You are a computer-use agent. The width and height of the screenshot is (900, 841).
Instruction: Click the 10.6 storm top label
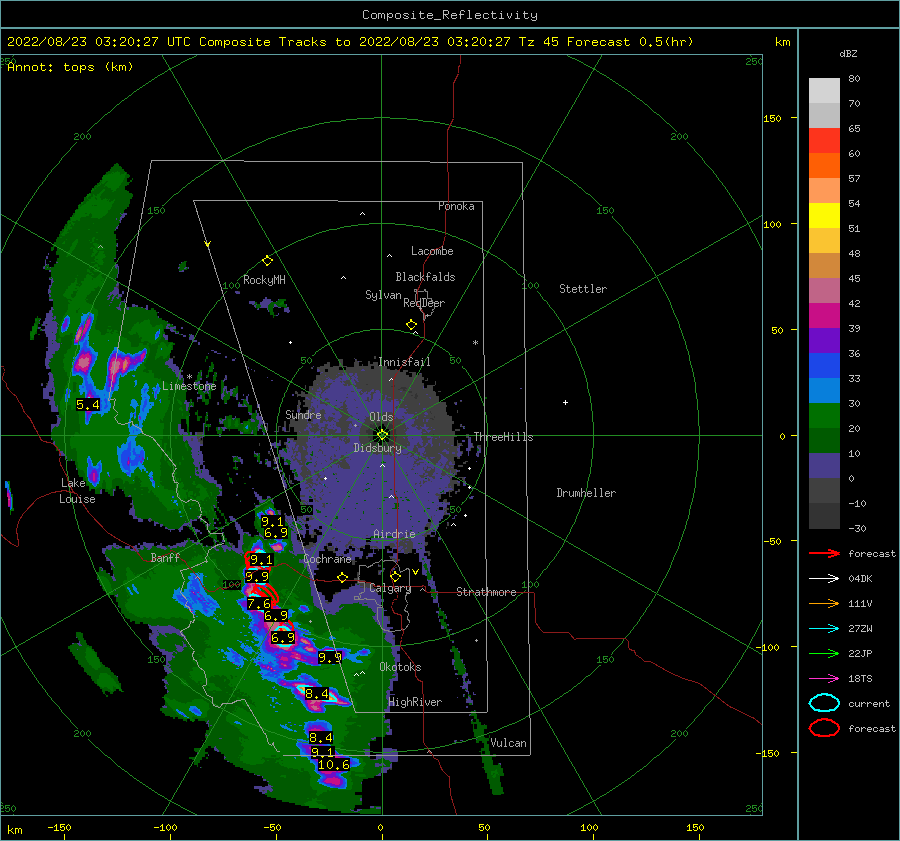(333, 765)
